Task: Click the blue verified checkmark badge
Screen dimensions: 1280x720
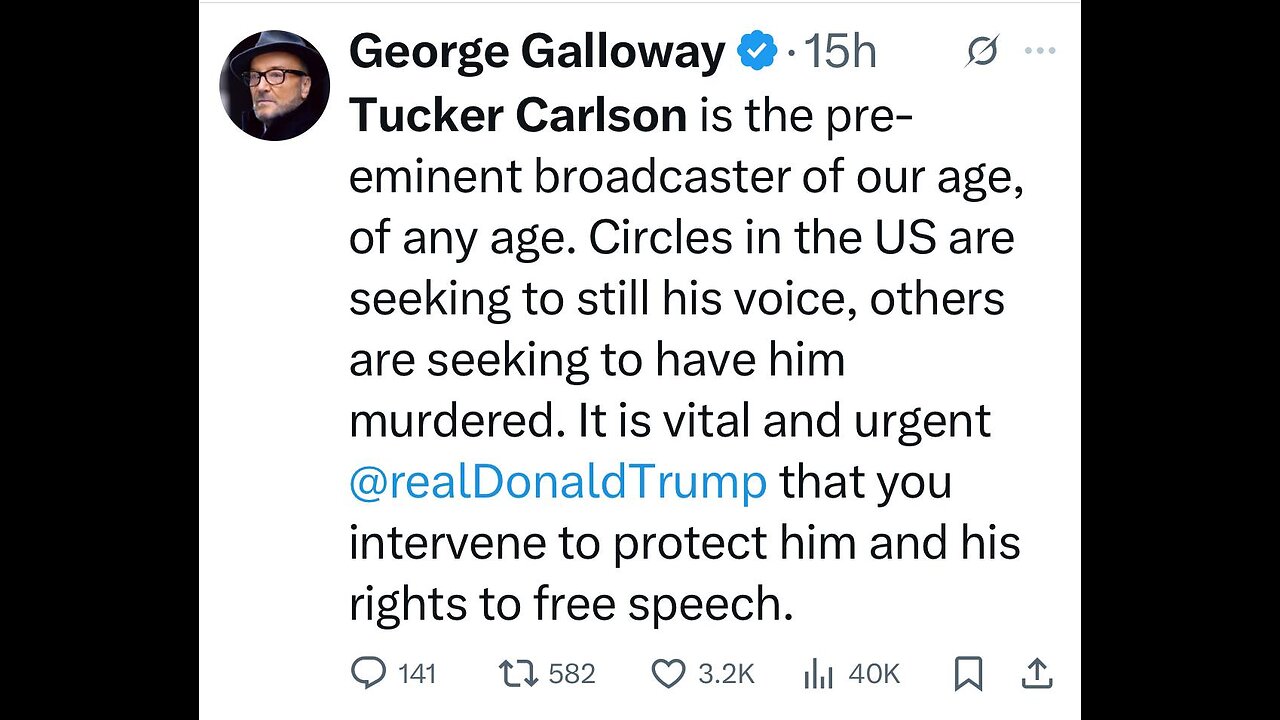Action: pyautogui.click(x=757, y=52)
